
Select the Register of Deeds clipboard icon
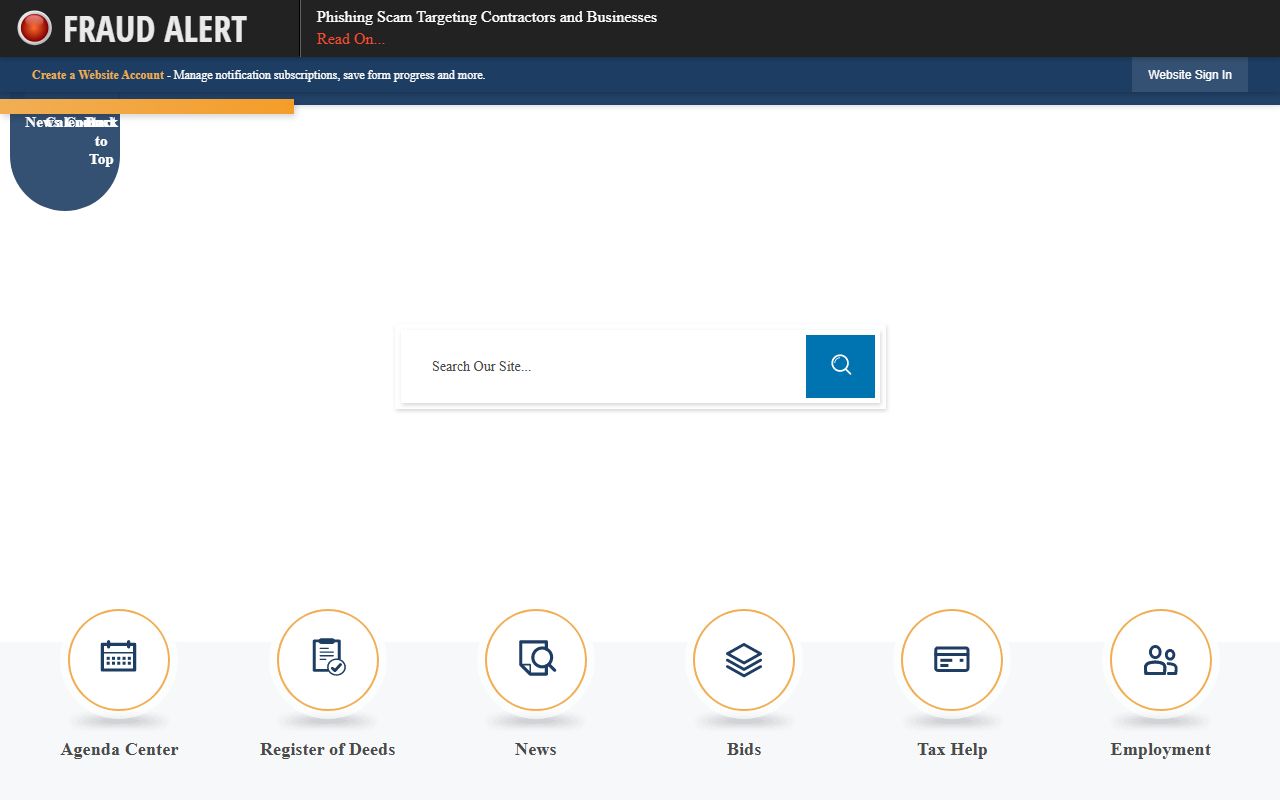328,660
